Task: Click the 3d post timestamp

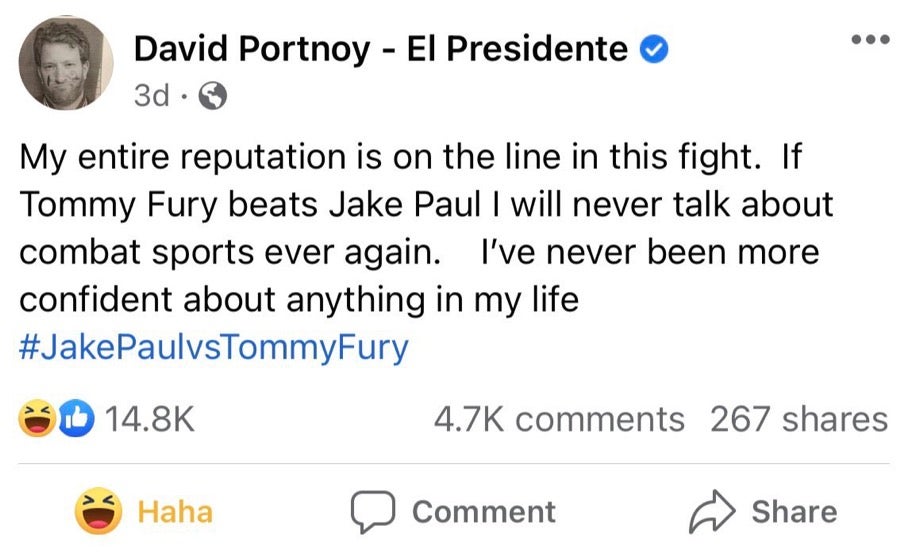Action: pyautogui.click(x=152, y=96)
